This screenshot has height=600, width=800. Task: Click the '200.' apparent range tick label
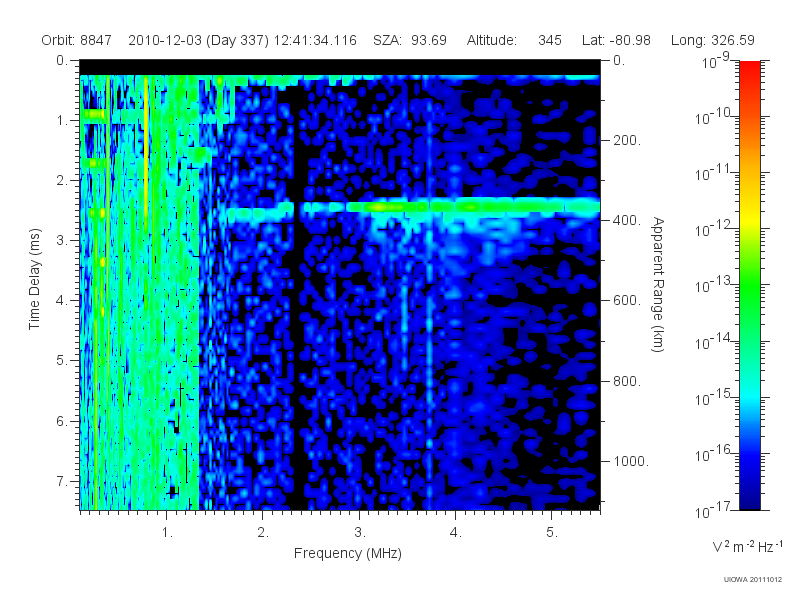point(627,140)
